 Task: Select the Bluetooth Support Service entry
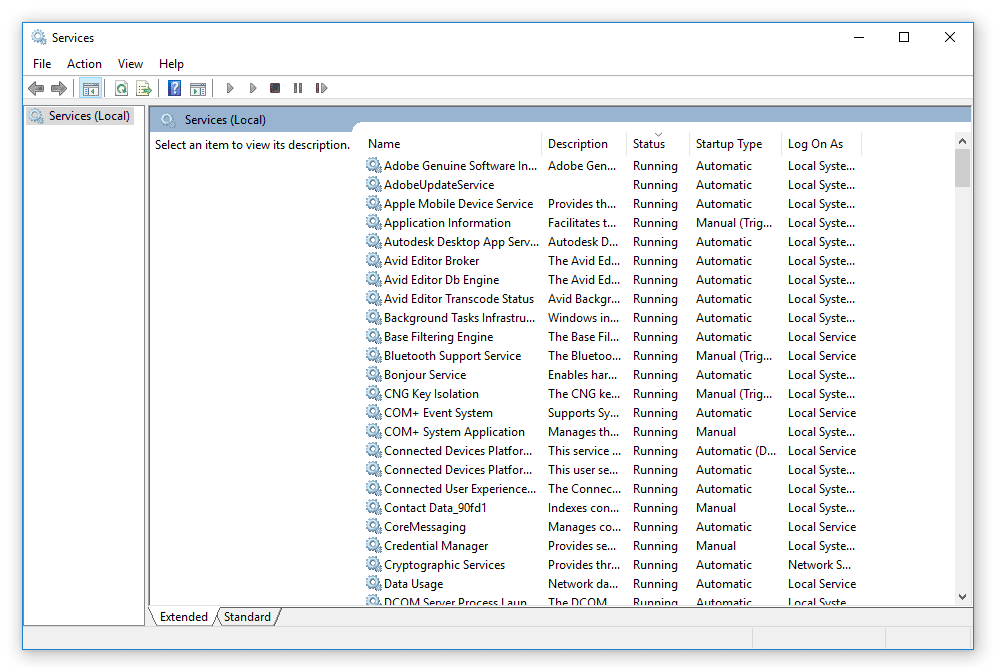coord(450,355)
